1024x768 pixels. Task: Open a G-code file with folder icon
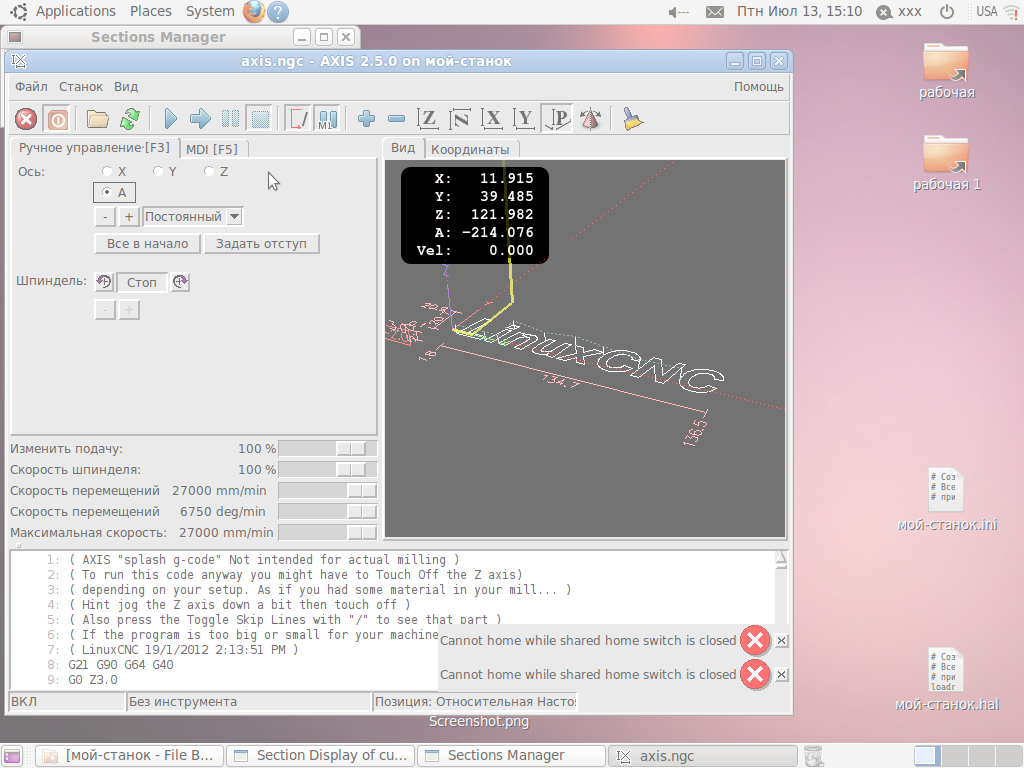[98, 120]
